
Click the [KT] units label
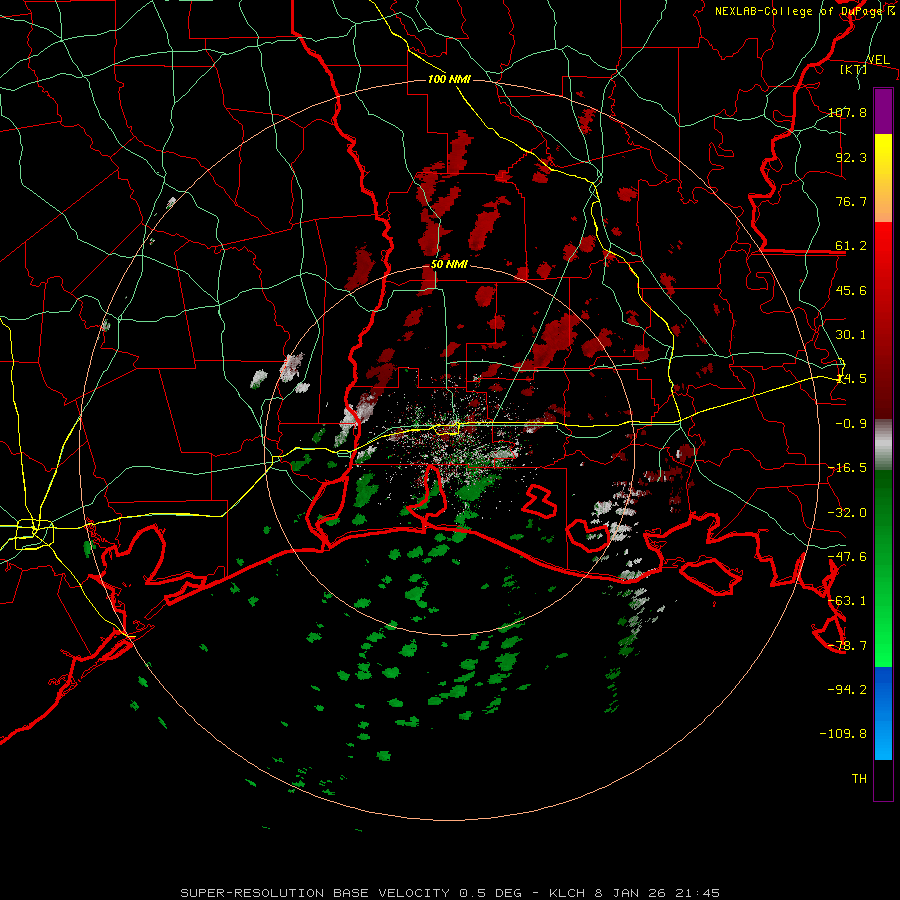click(x=854, y=69)
